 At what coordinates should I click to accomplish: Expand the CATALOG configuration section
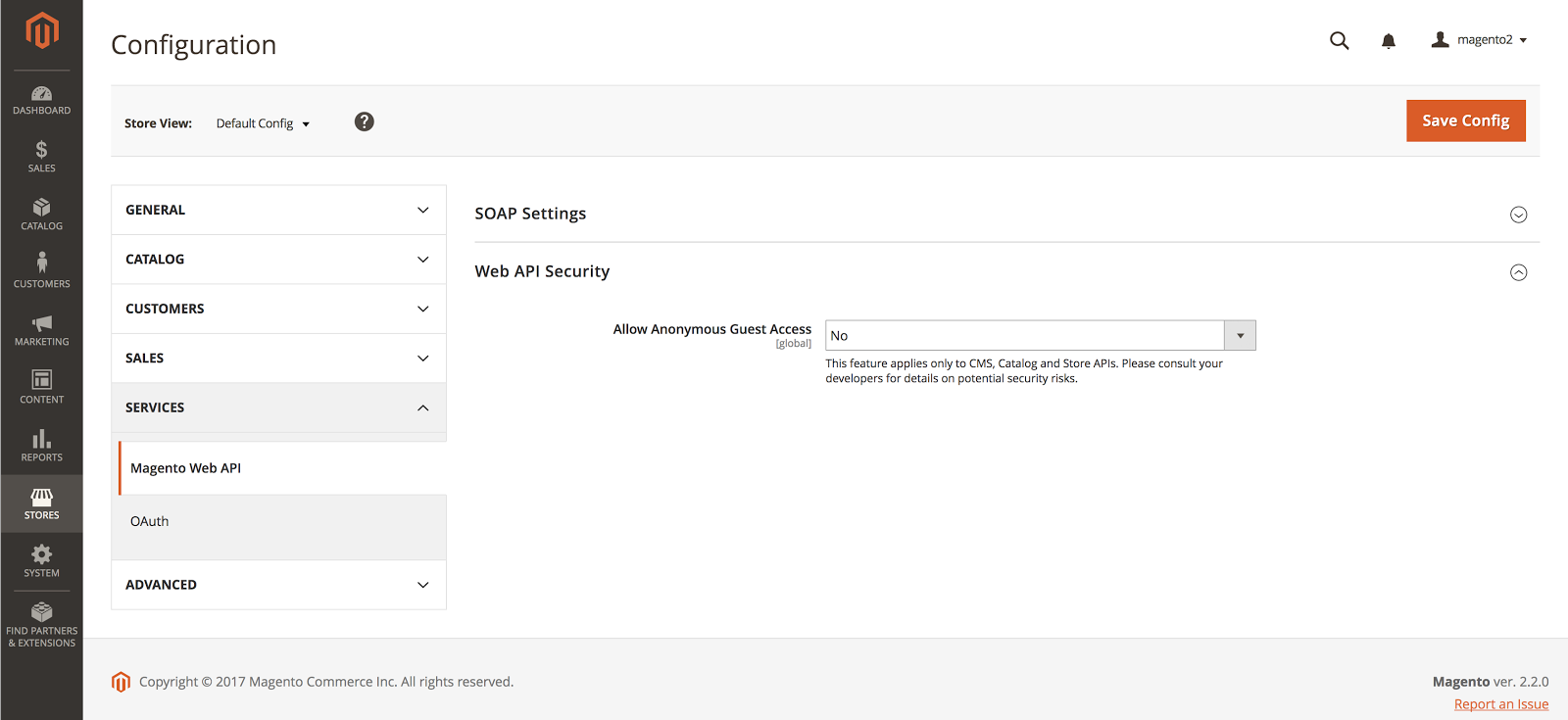pyautogui.click(x=278, y=260)
